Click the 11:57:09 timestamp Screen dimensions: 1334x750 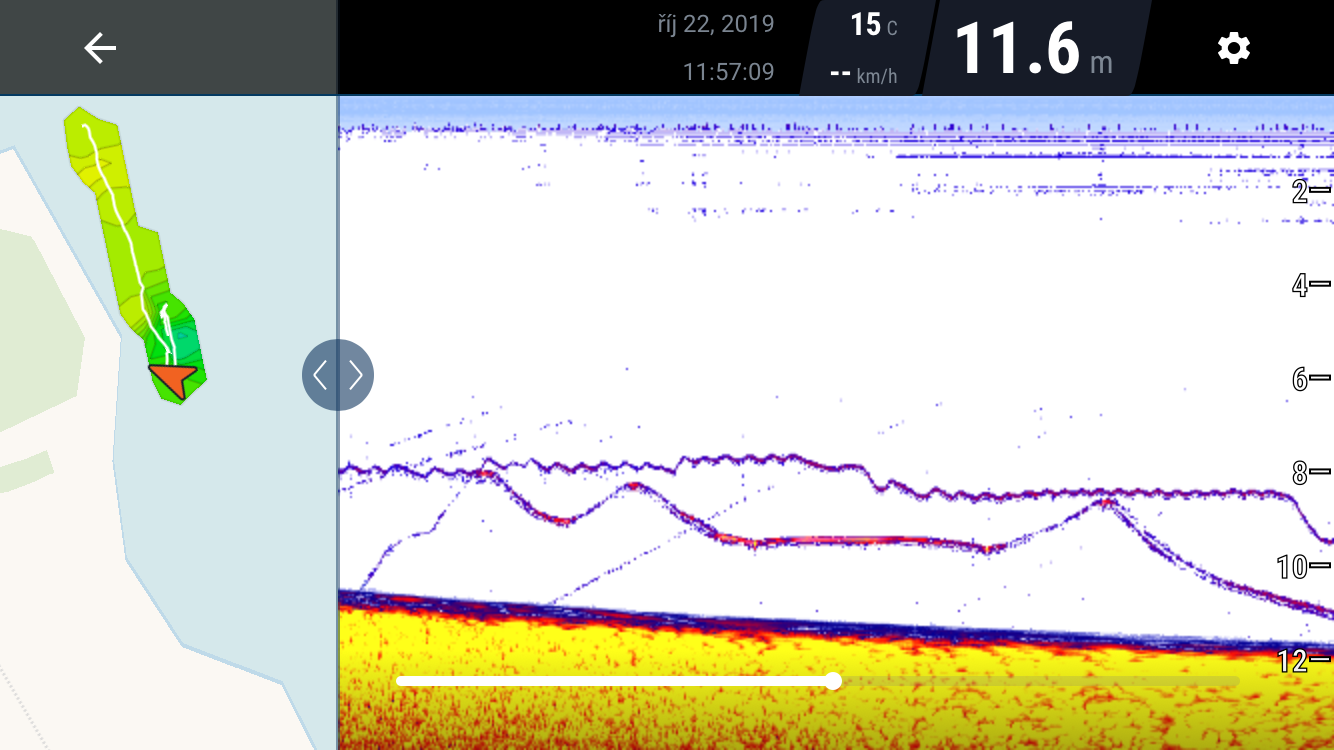[x=728, y=72]
